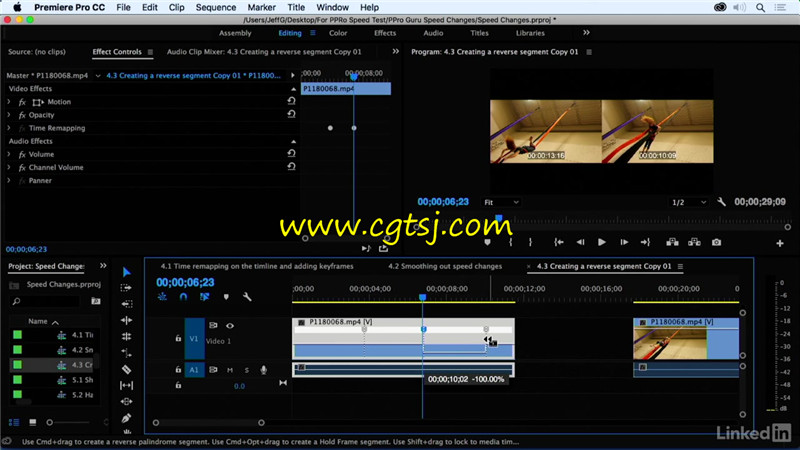The height and width of the screenshot is (450, 800).
Task: Step forward one frame in Program monitor
Action: pos(624,242)
